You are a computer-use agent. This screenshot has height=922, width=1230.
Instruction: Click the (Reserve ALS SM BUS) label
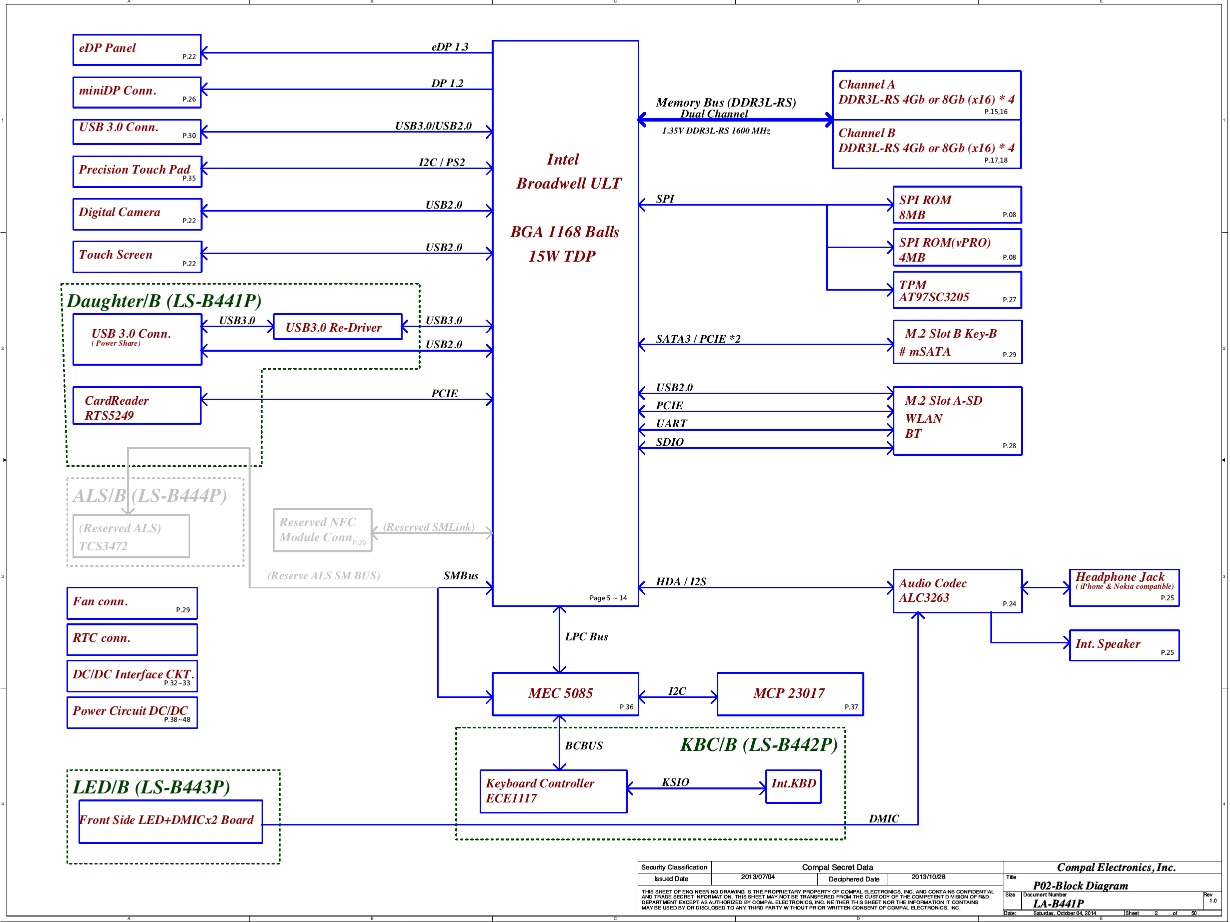pyautogui.click(x=323, y=576)
